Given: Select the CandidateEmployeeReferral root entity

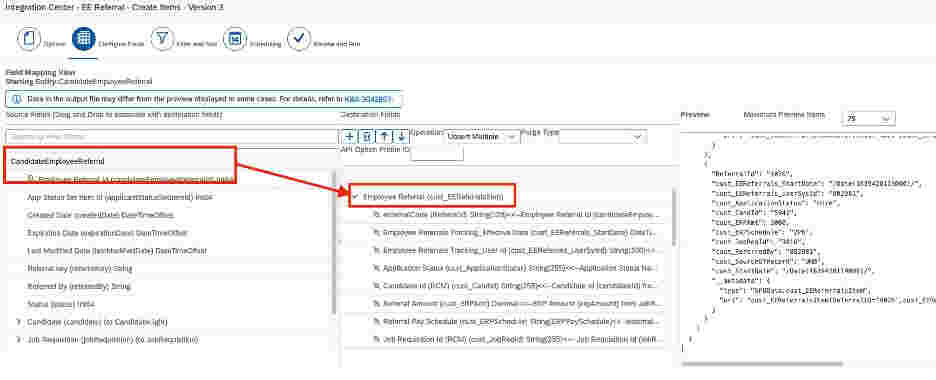Looking at the screenshot, I should point(58,162).
